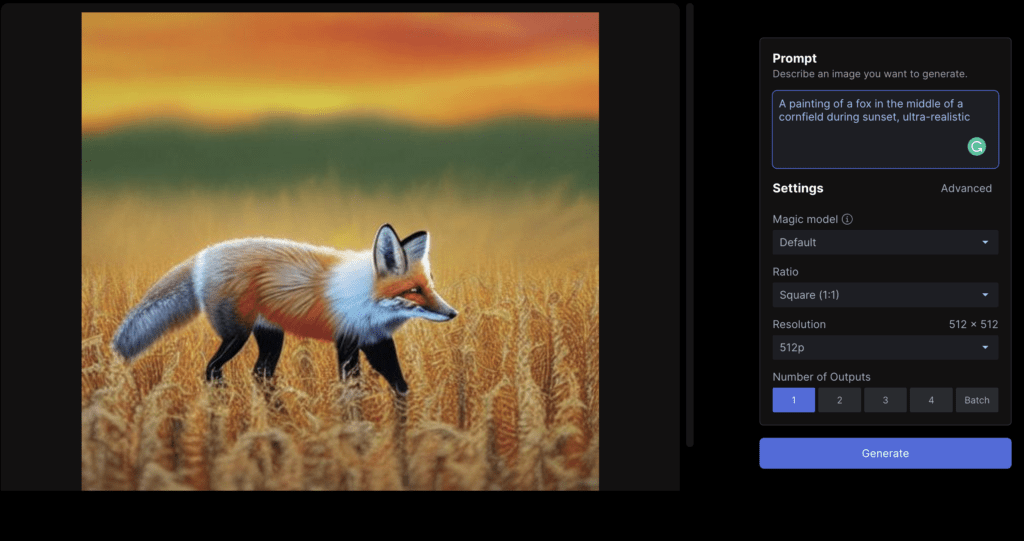
Task: Choose the Batch output option
Action: [x=977, y=400]
